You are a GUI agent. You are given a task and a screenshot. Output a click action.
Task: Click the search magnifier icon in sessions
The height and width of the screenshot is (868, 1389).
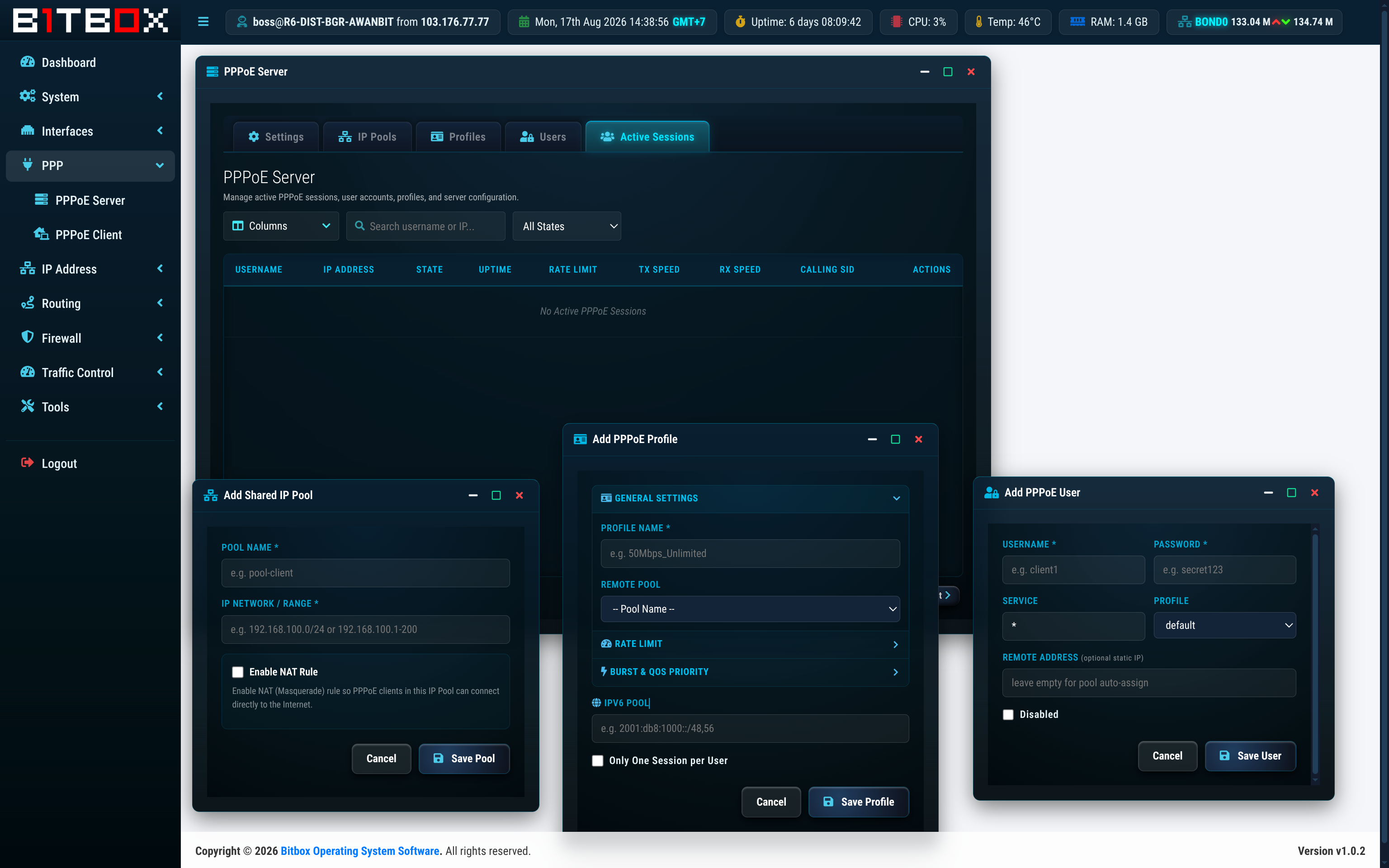coord(360,226)
